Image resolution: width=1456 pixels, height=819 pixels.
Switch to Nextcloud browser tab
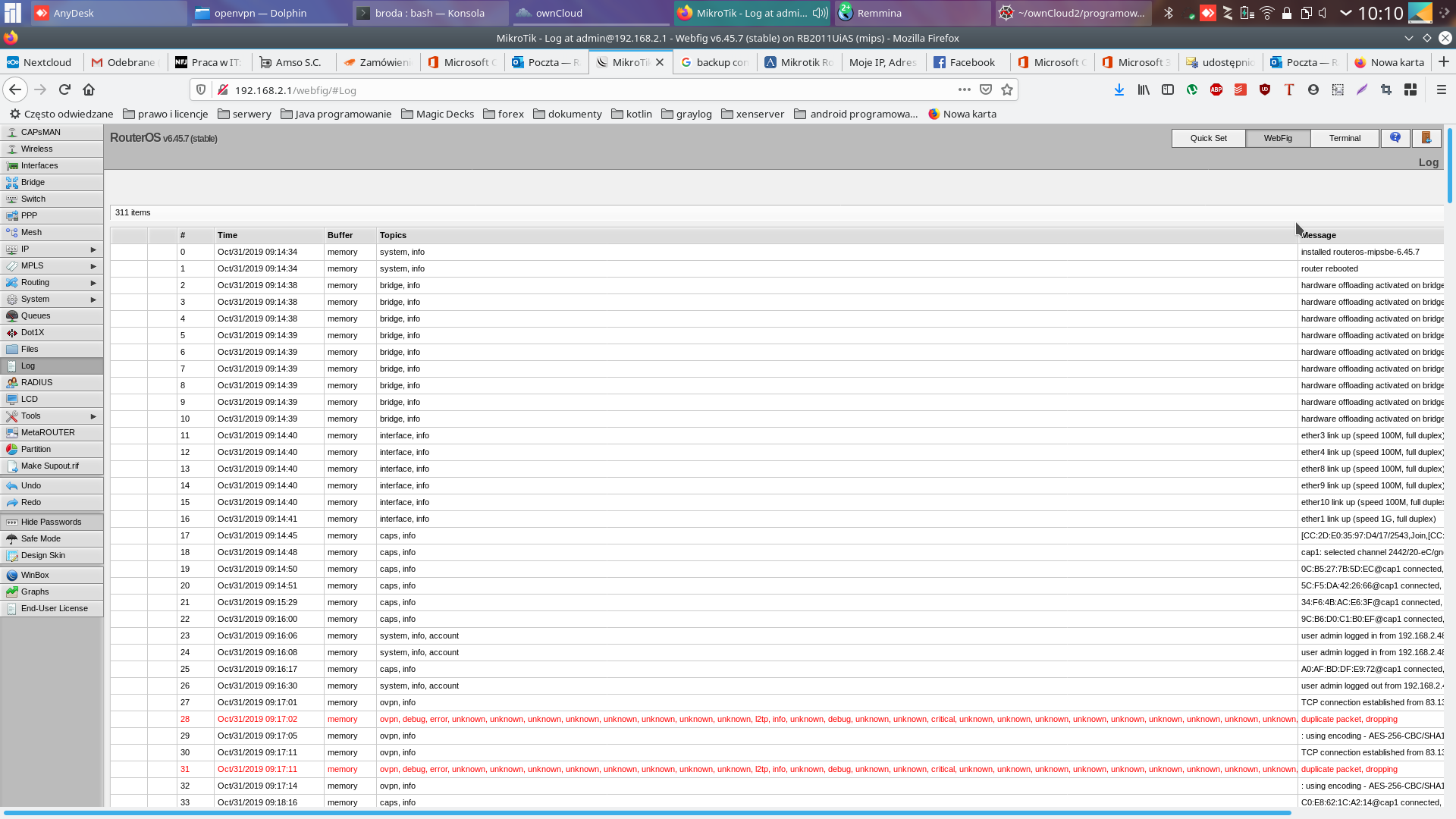pyautogui.click(x=45, y=62)
